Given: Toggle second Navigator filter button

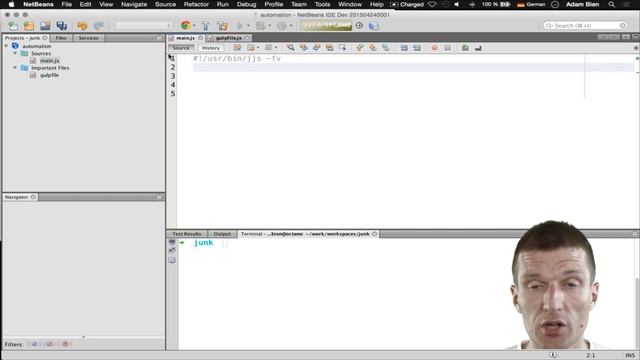Looking at the screenshot, I should (x=50, y=344).
